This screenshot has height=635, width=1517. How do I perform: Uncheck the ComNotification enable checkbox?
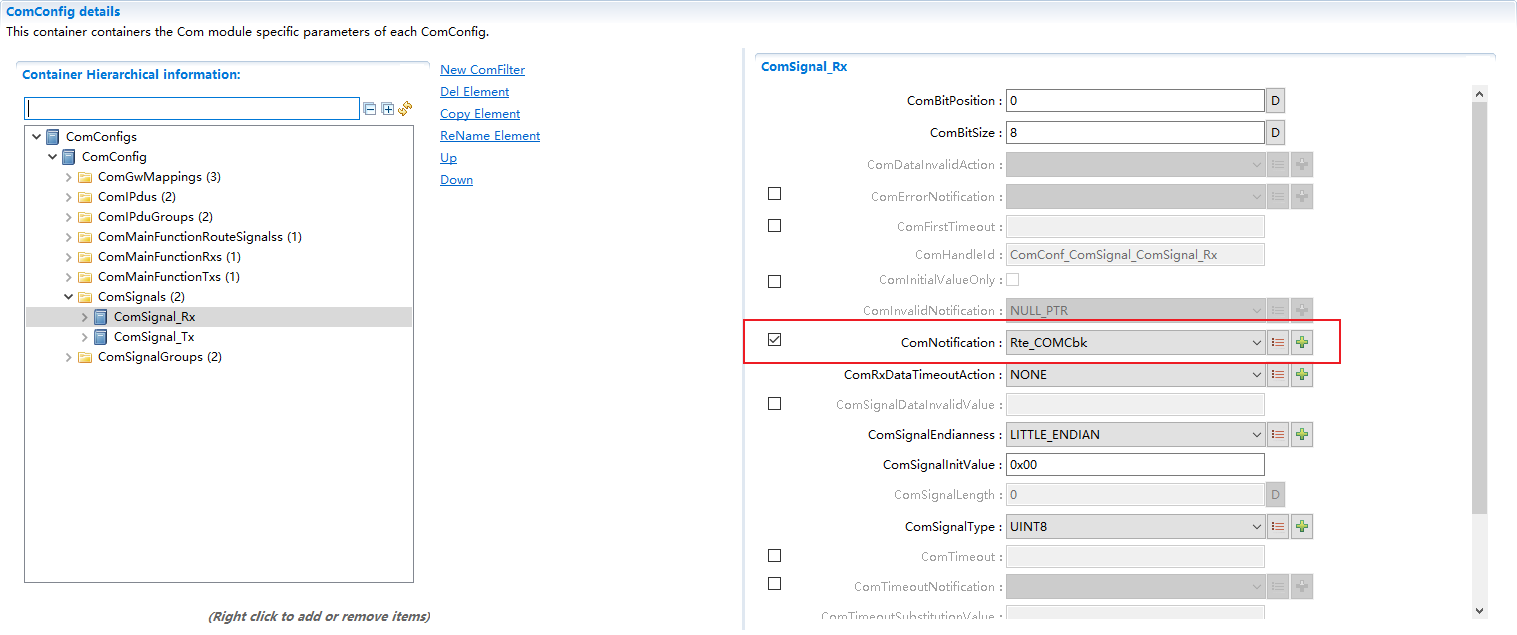(x=774, y=340)
